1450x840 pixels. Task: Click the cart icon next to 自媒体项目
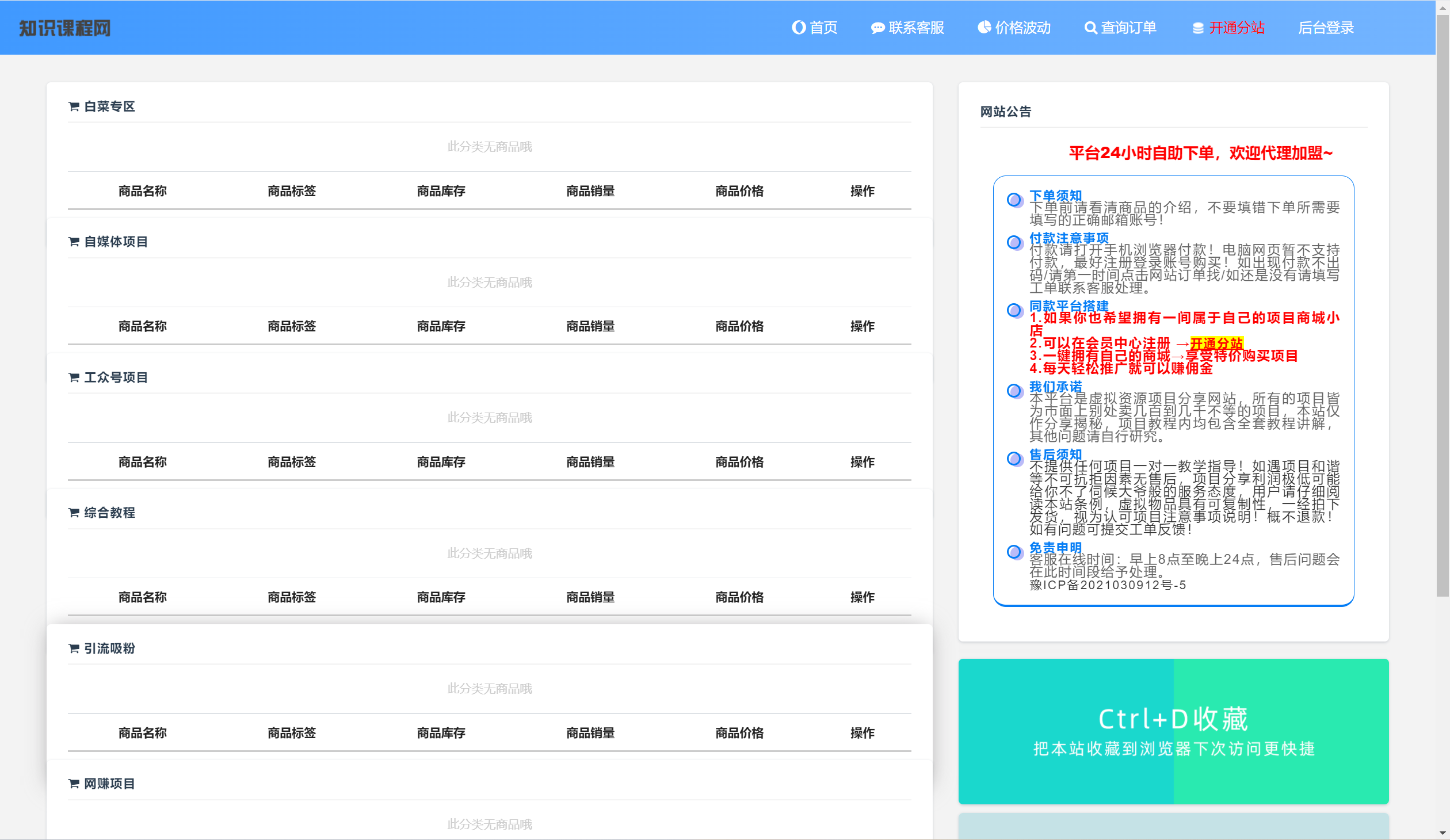(x=74, y=242)
